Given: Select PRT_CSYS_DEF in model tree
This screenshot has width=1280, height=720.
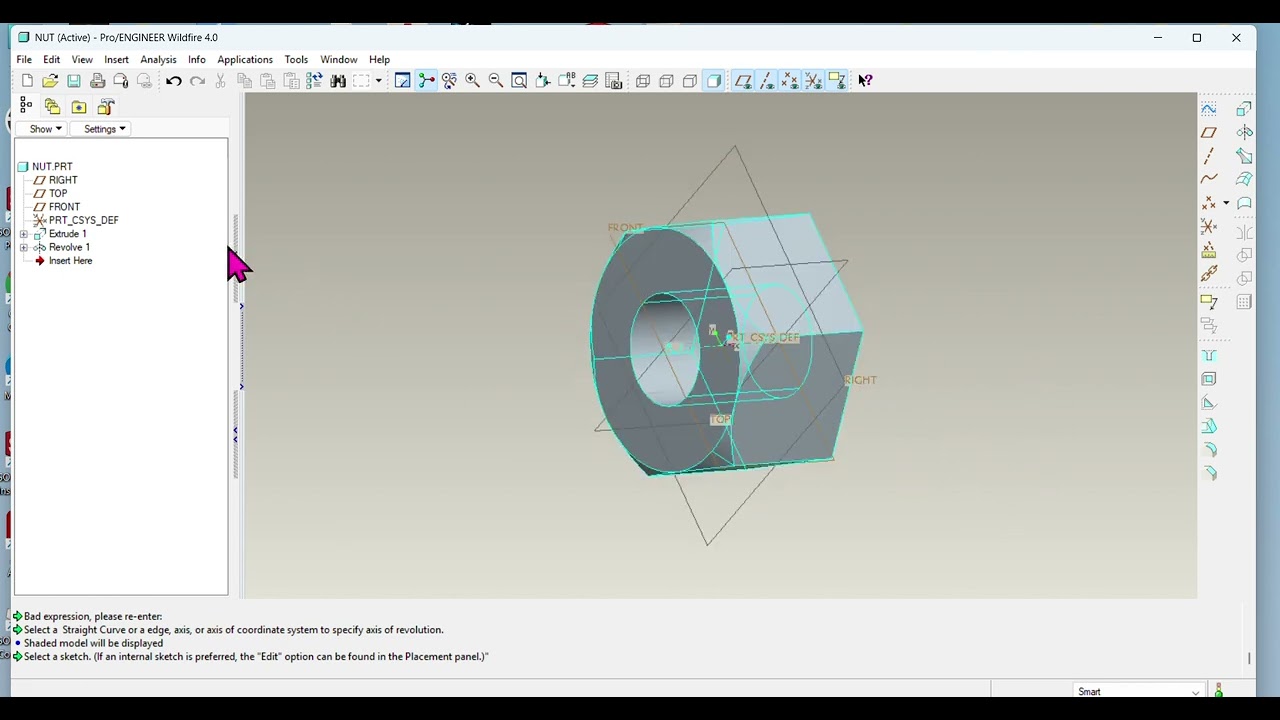Looking at the screenshot, I should 83,220.
